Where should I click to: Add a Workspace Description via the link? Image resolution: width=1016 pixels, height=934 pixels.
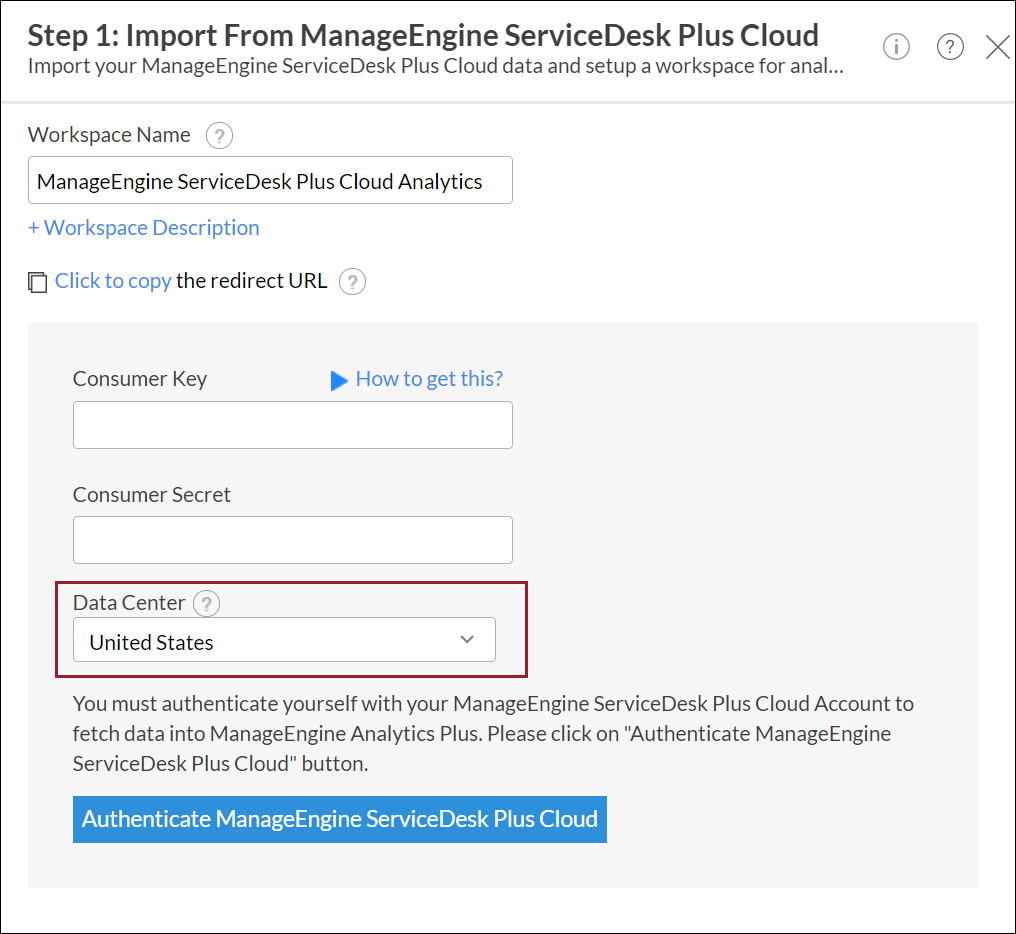pos(144,228)
